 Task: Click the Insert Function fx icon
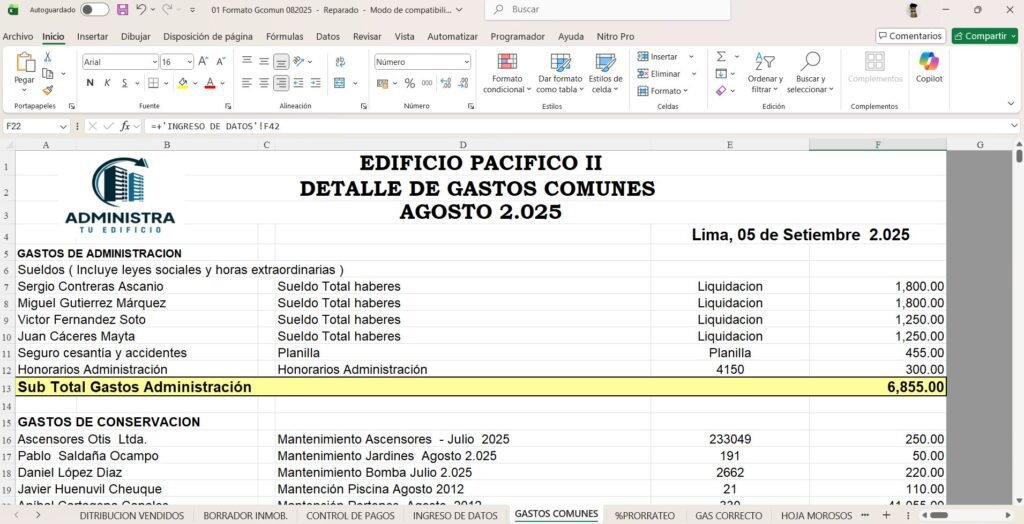point(125,126)
